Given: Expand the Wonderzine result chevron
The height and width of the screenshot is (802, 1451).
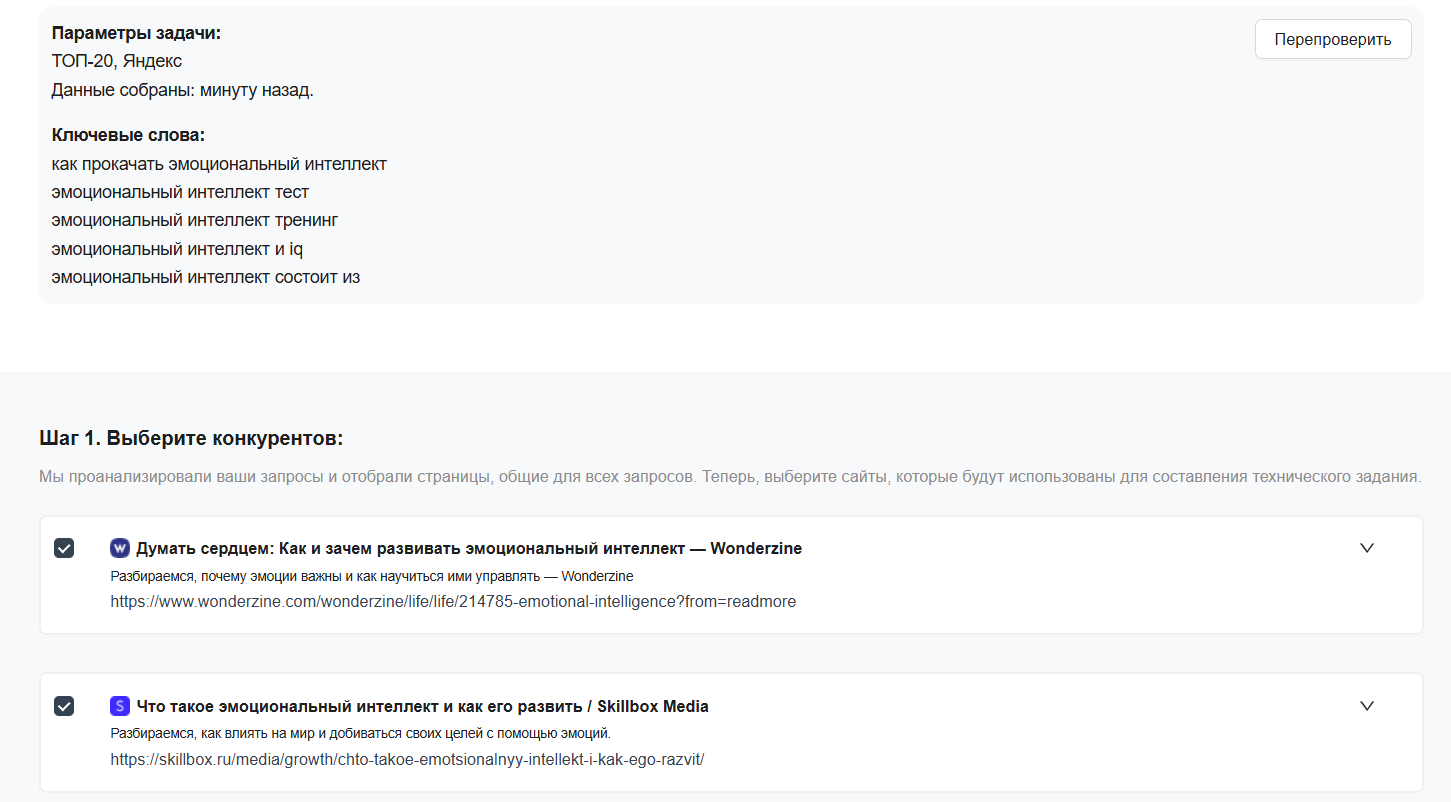Looking at the screenshot, I should (x=1367, y=548).
